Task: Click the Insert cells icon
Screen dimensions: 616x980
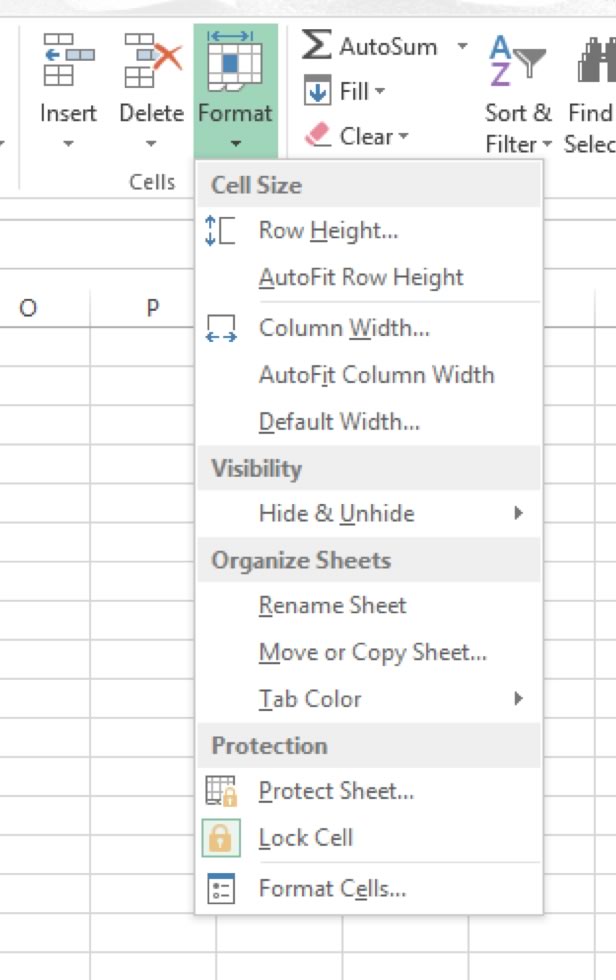Action: coord(68,60)
